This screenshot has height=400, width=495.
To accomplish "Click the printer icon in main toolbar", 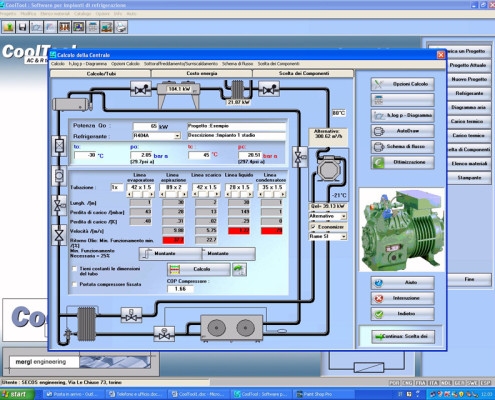I will click(121, 27).
